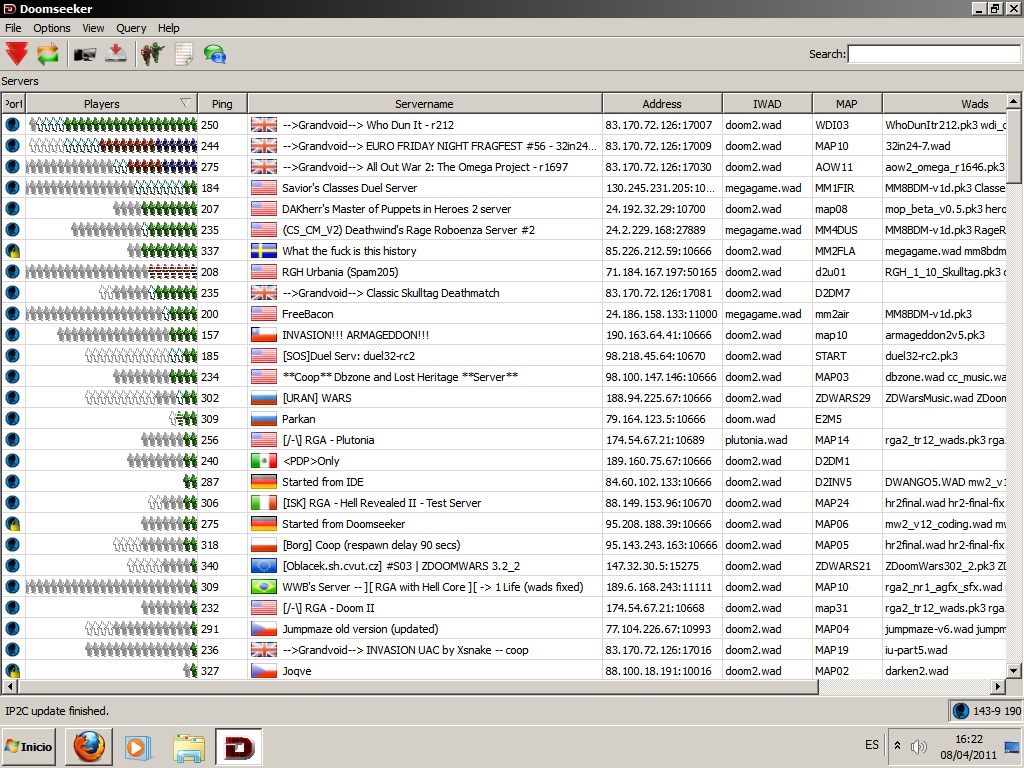Screen dimensions: 1024x768
Task: Toggle sort arrow on Players column header
Action: 185,103
